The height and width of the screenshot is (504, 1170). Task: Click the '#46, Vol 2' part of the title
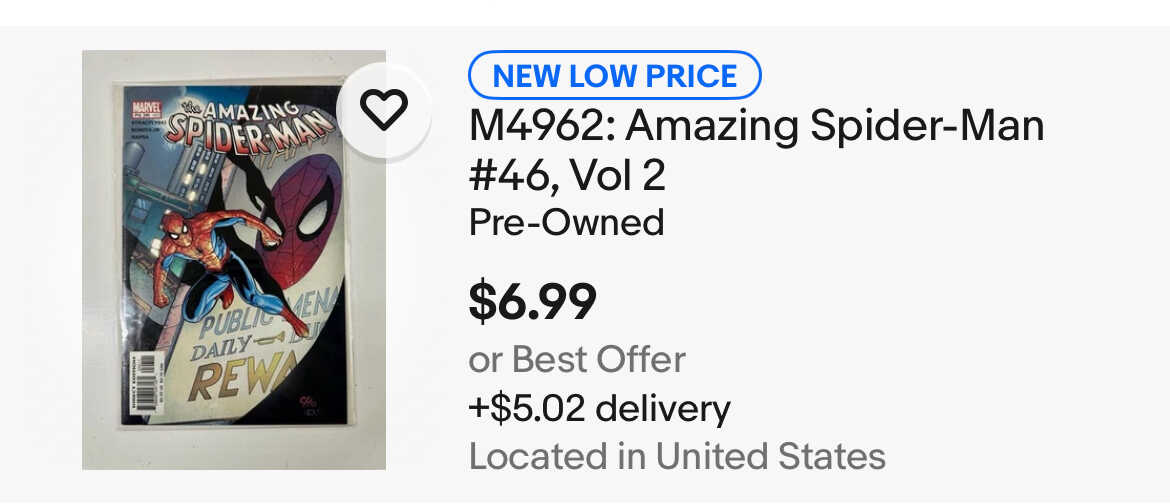click(x=567, y=176)
